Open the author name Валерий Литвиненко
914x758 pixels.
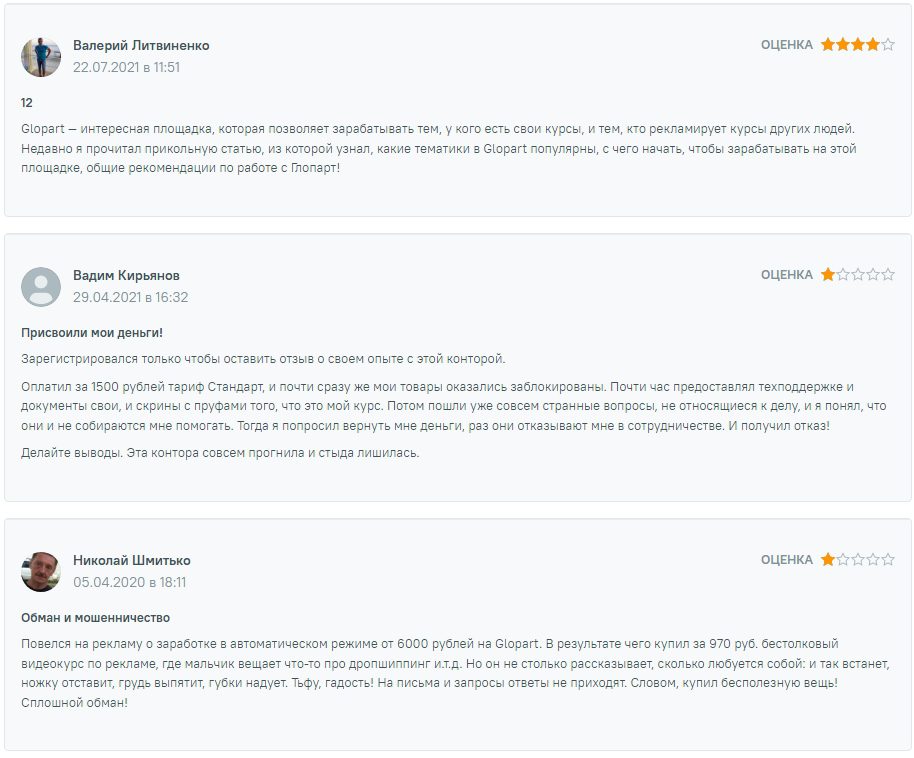[141, 46]
